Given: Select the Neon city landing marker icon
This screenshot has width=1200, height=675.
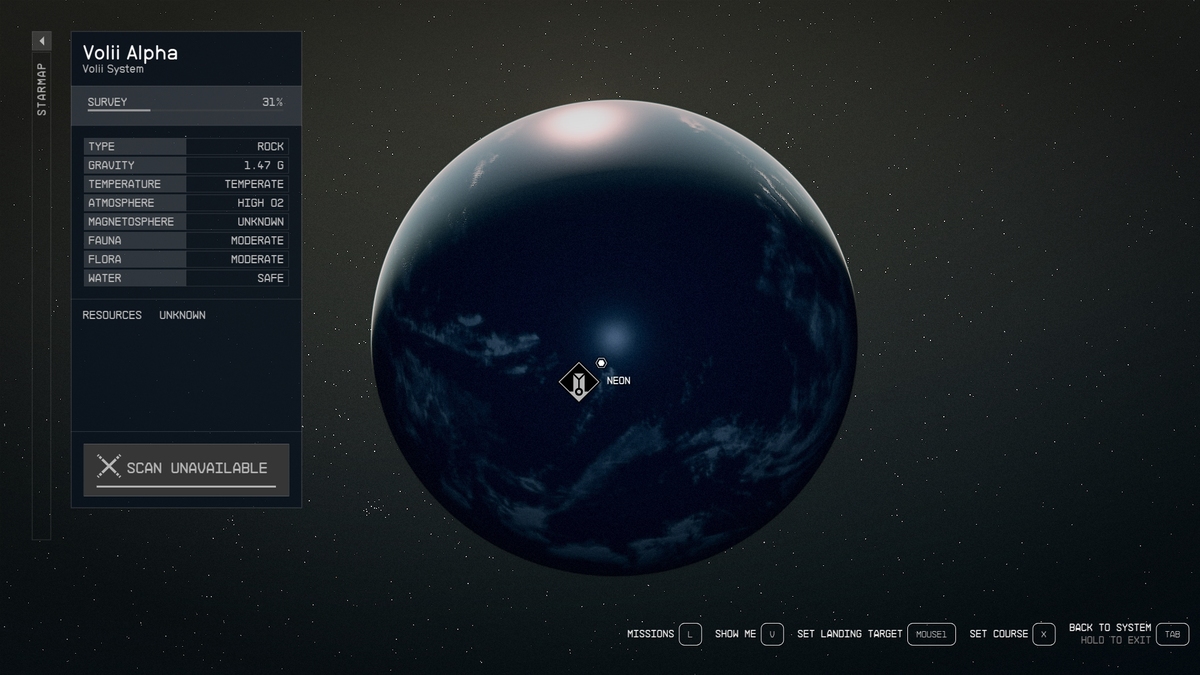Looking at the screenshot, I should [x=578, y=381].
